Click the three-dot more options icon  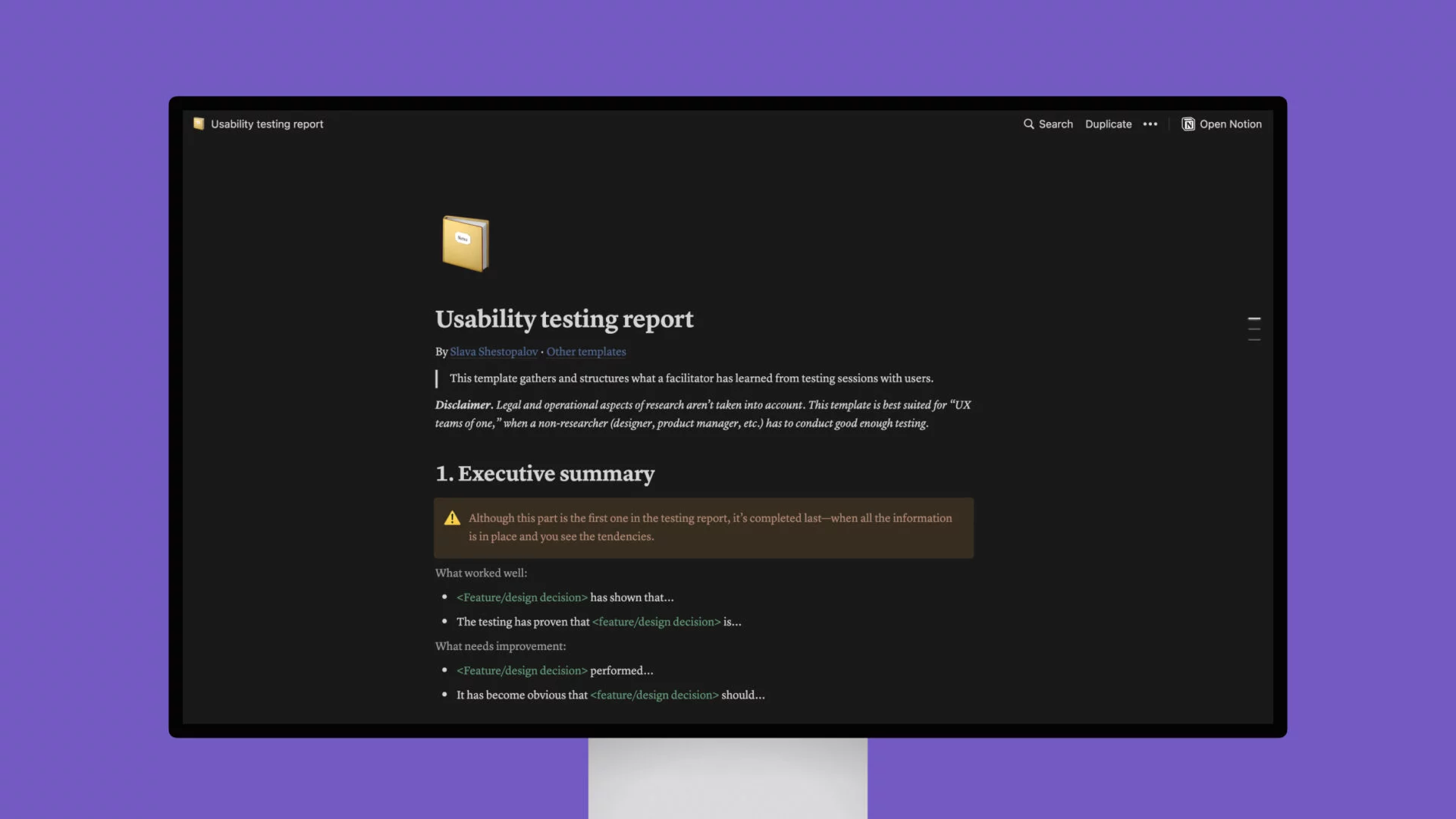(1150, 123)
